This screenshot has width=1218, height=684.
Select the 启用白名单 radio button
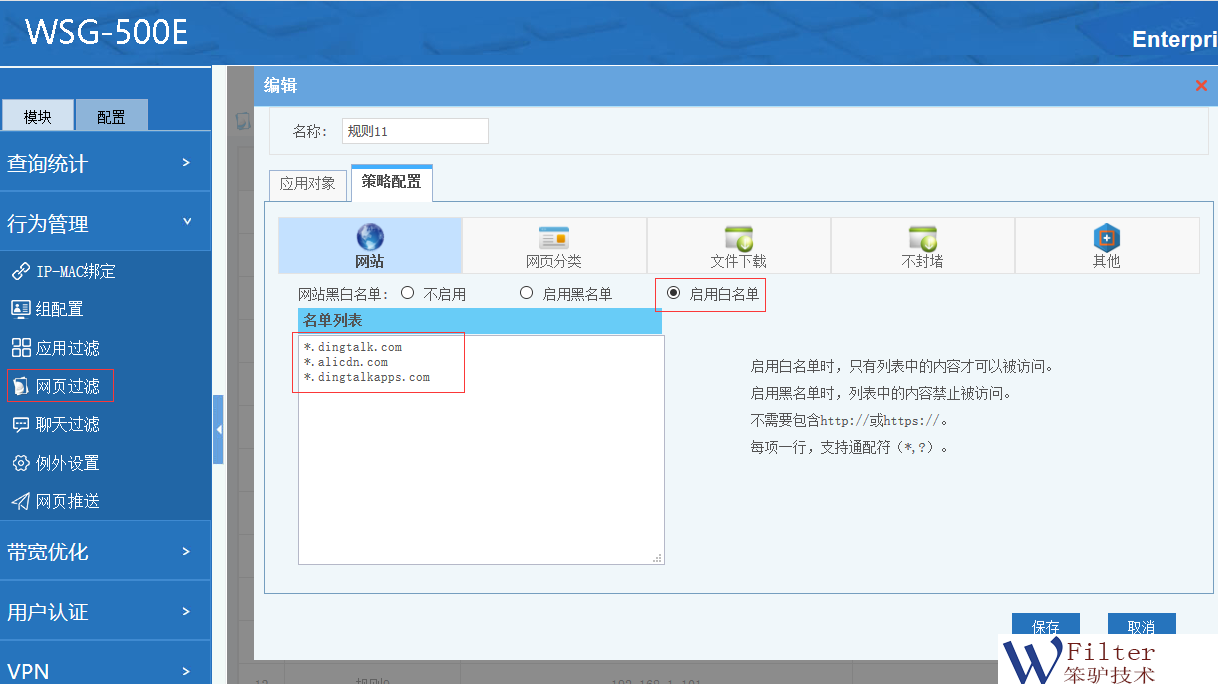point(674,293)
